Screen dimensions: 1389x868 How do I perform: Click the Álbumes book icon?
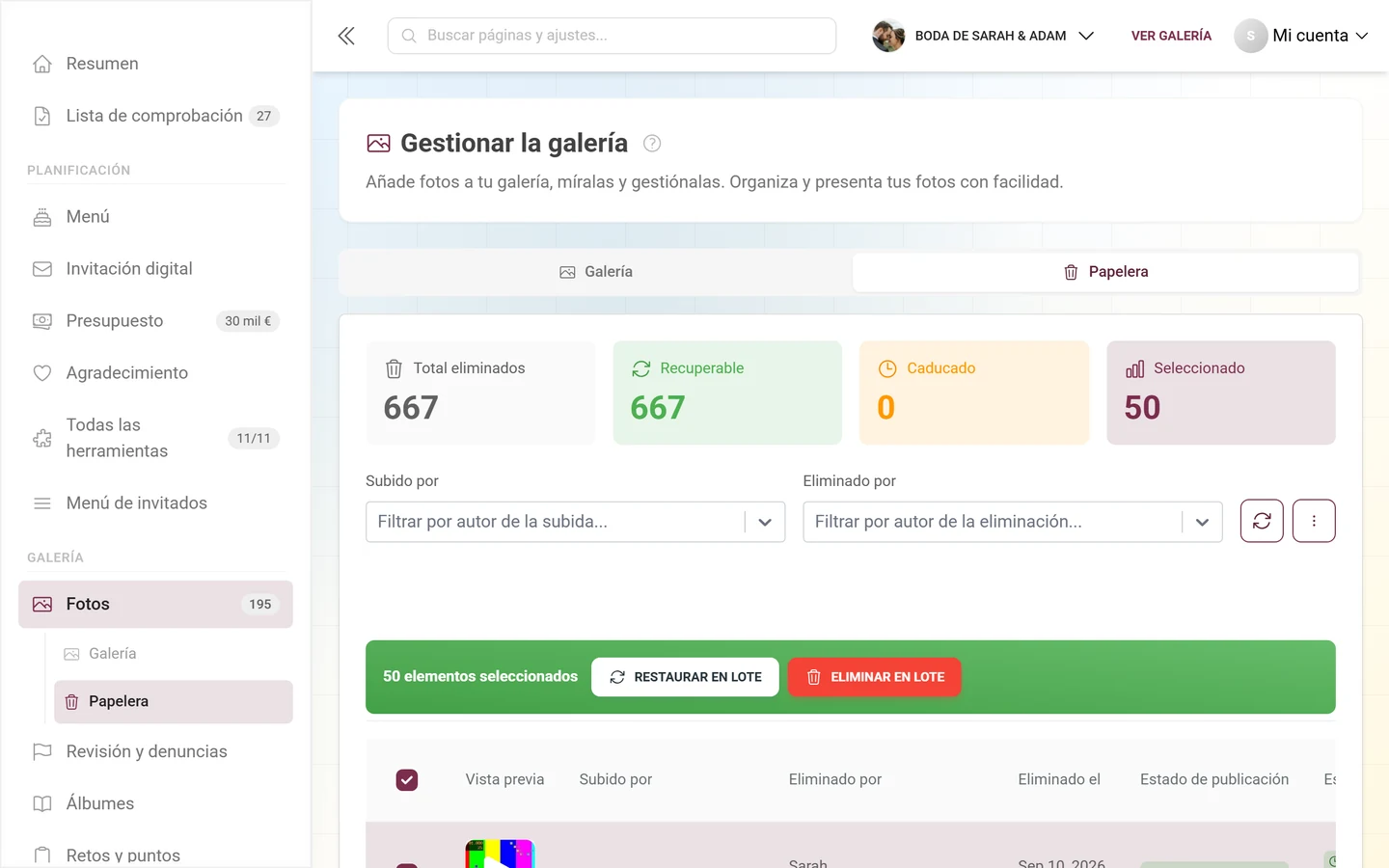(x=42, y=803)
